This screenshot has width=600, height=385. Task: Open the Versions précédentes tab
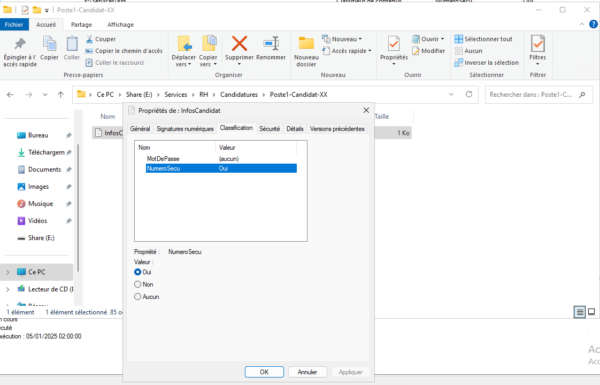tap(337, 129)
